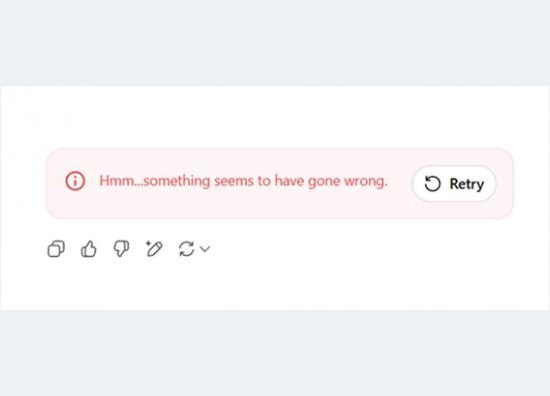Give positive feedback via thumbs up icon

coord(88,249)
